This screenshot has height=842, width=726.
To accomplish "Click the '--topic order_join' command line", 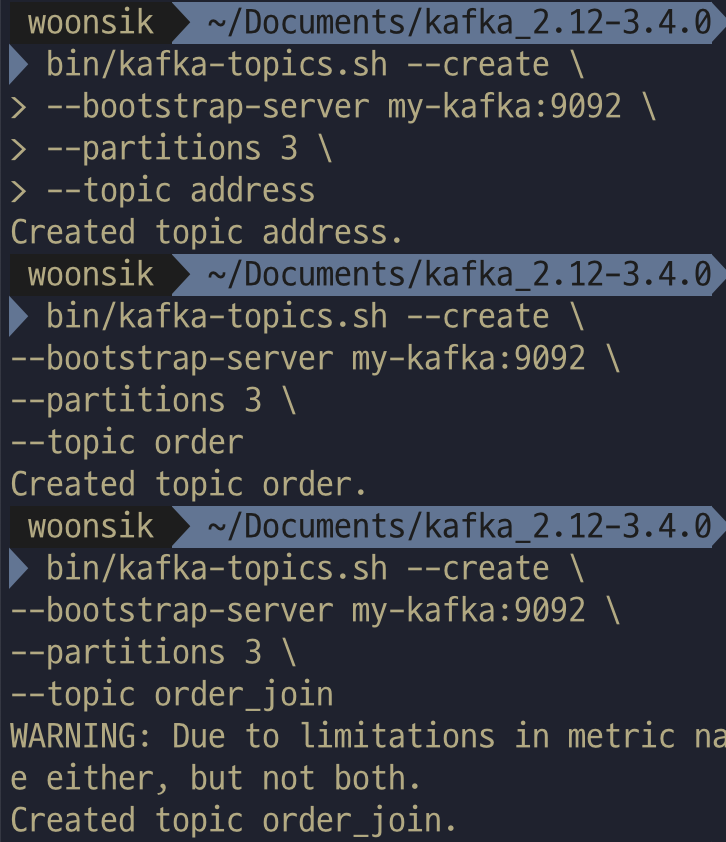I will click(x=172, y=695).
